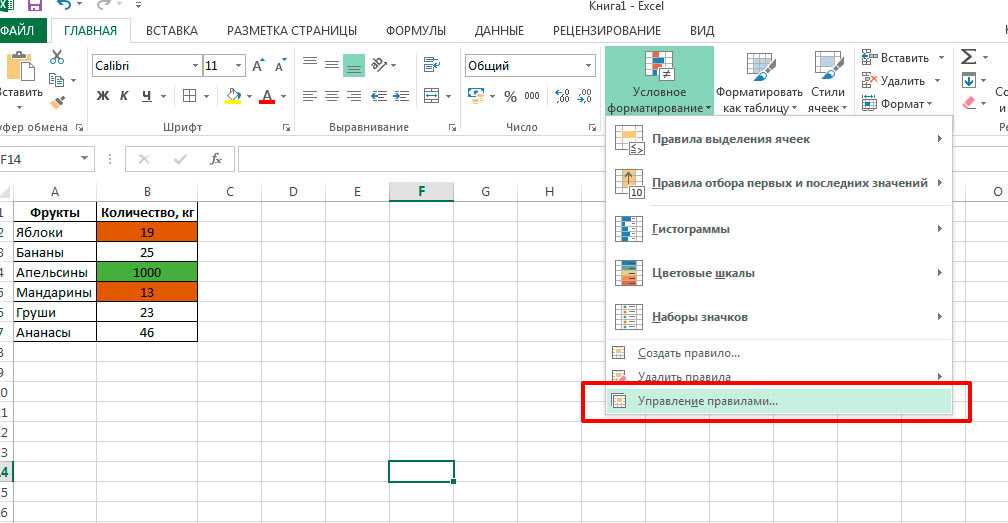Toggle bold Ж formatting

pyautogui.click(x=103, y=96)
